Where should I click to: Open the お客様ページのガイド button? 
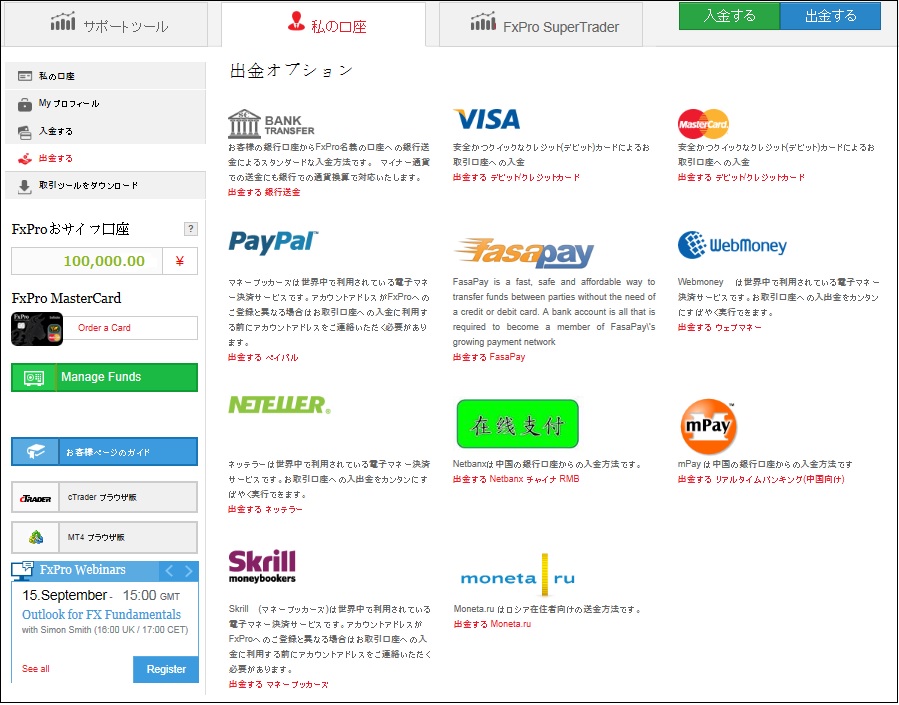pos(104,452)
